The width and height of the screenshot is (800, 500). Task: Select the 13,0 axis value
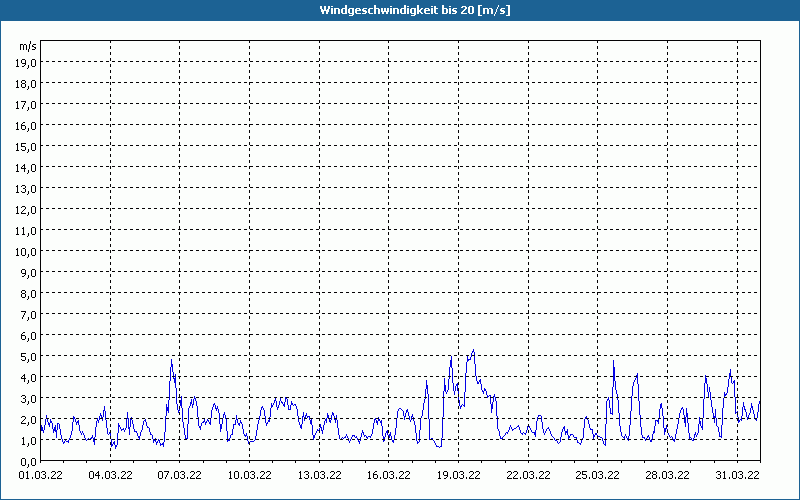[26, 189]
